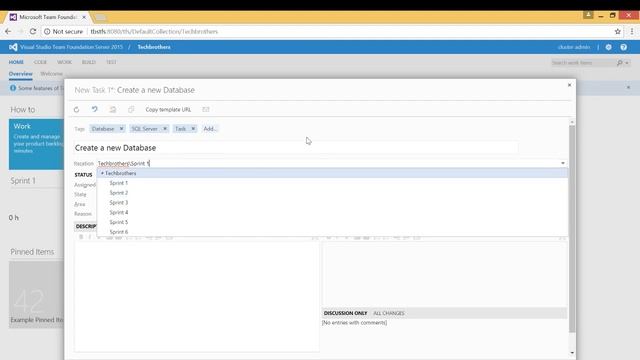Click the refresh work item icon
This screenshot has width=640, height=360.
pyautogui.click(x=76, y=109)
